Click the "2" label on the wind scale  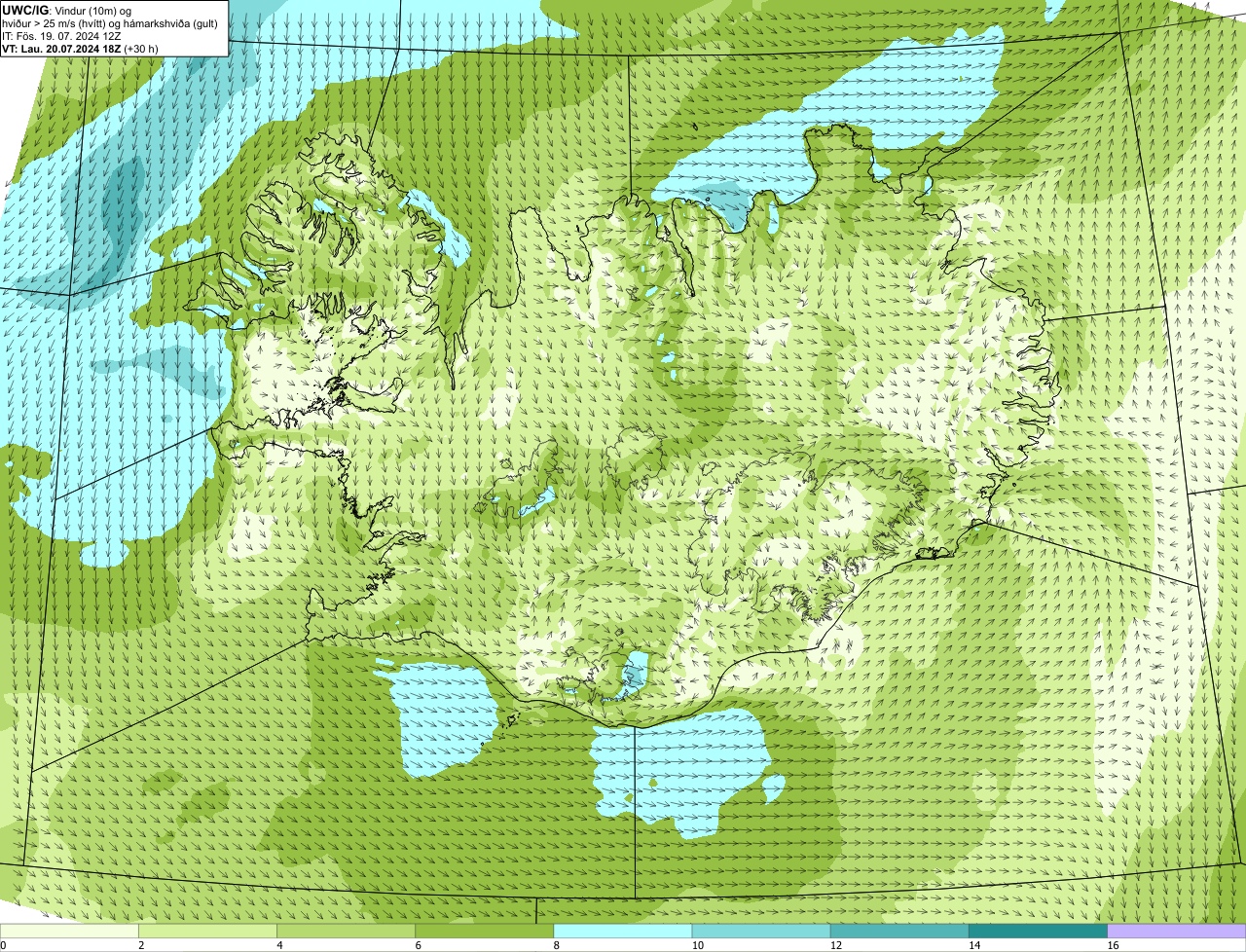[x=142, y=945]
